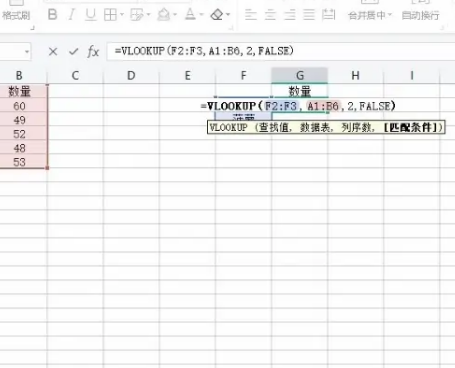The height and width of the screenshot is (368, 455).
Task: Open the fill color dropdown arrow
Action: coord(175,15)
